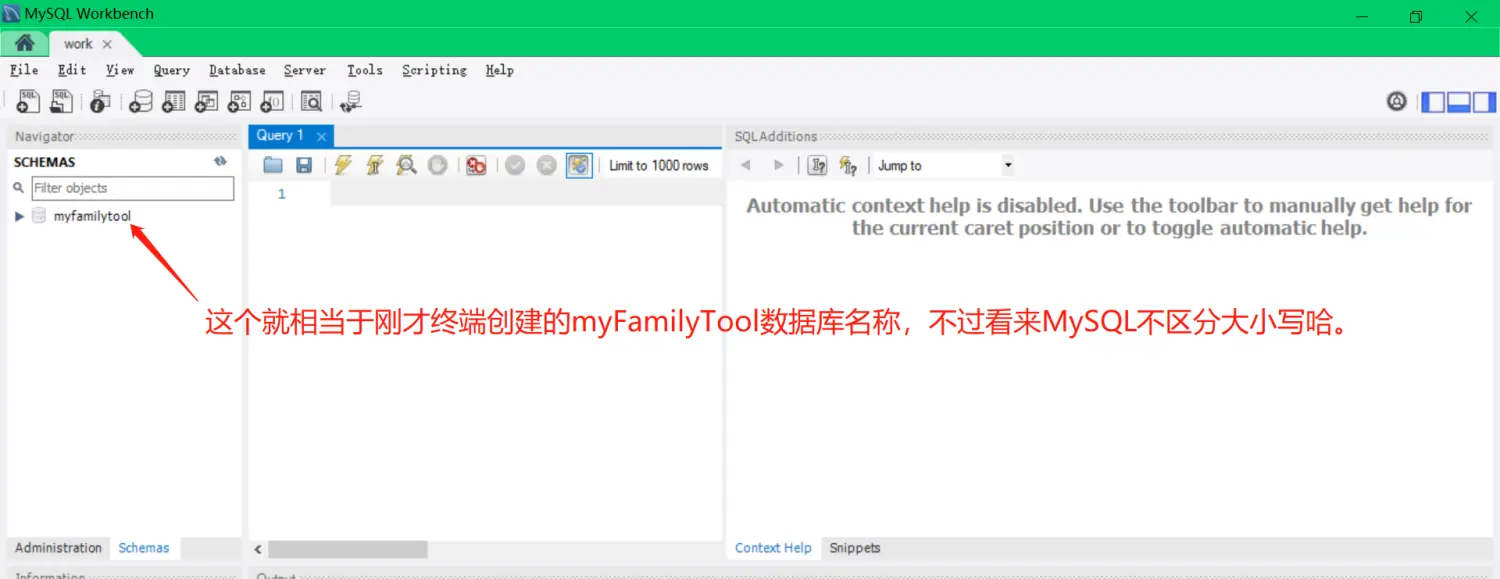The image size is (1500, 579).
Task: Switch to the Snippets tab
Action: pos(855,548)
